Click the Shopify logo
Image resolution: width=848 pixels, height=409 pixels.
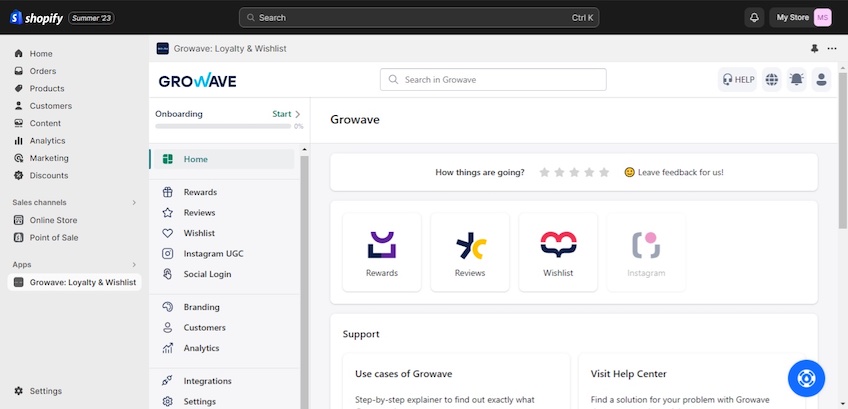tap(36, 18)
